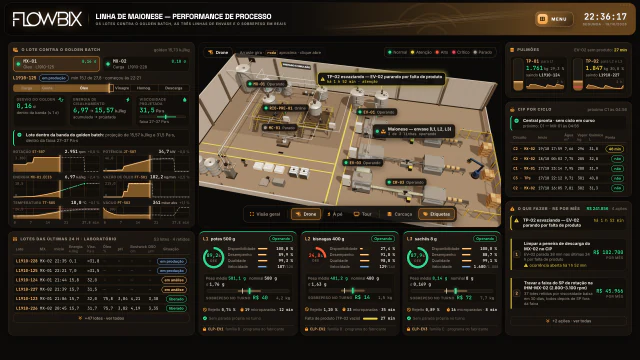Click the energy bolt icon on Energia card

128,100
